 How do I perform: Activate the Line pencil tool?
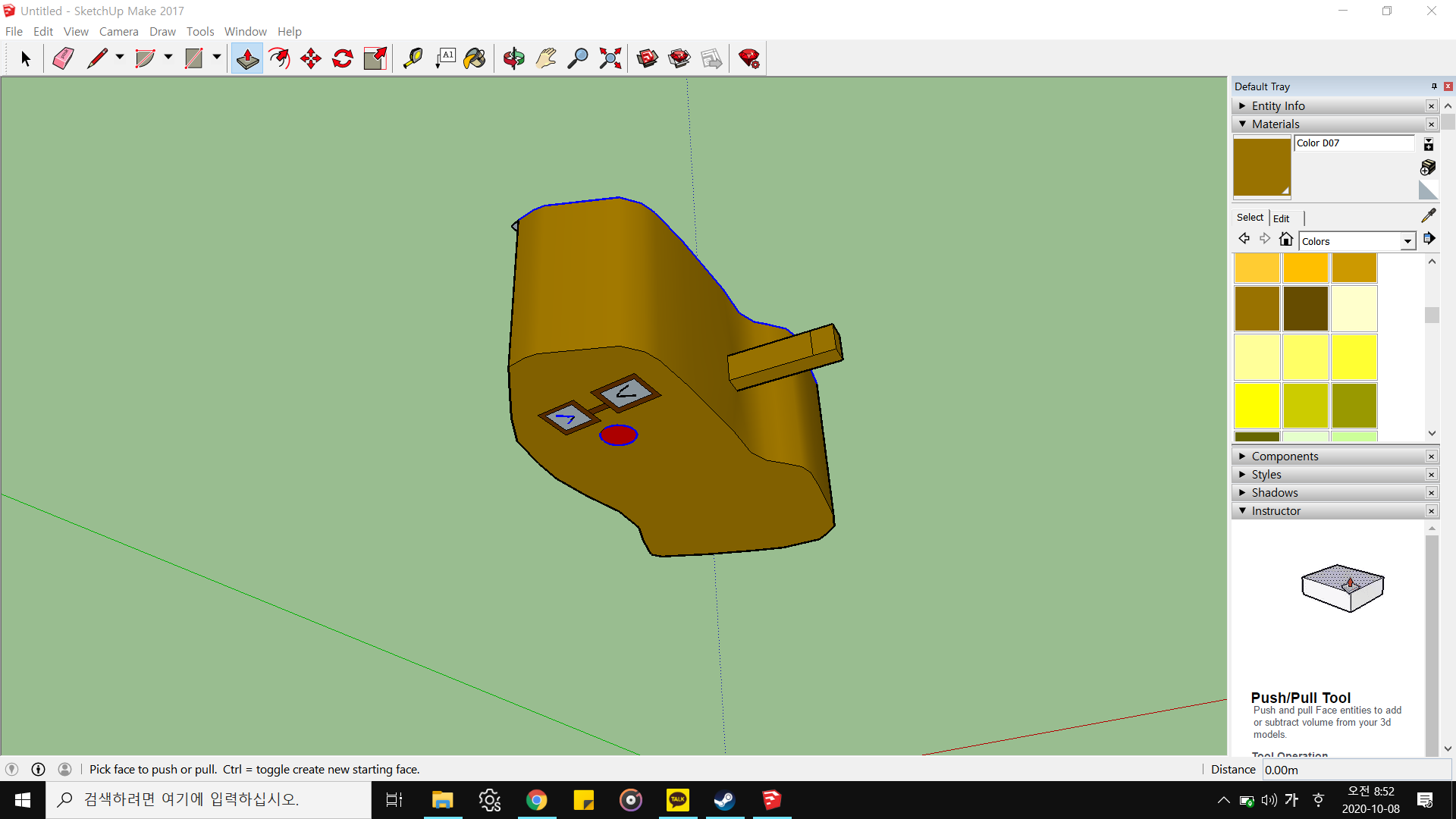pos(97,58)
